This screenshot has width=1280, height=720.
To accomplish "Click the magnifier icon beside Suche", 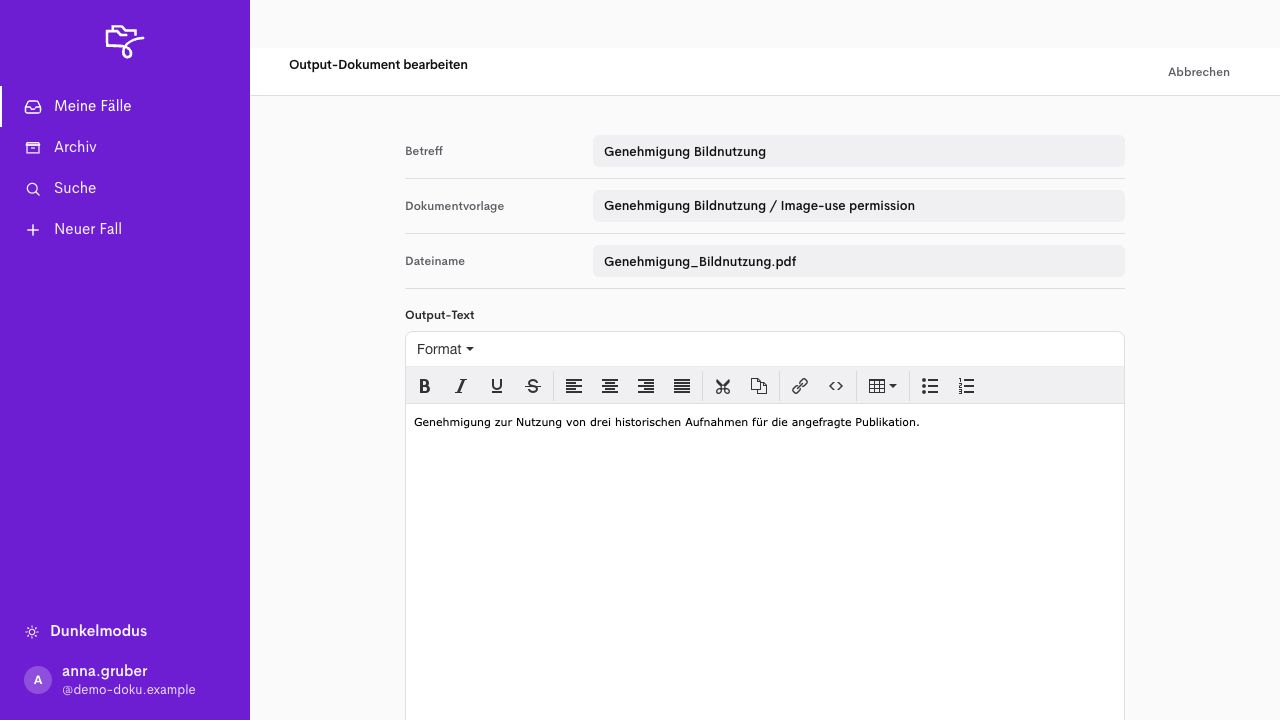I will 33,189.
